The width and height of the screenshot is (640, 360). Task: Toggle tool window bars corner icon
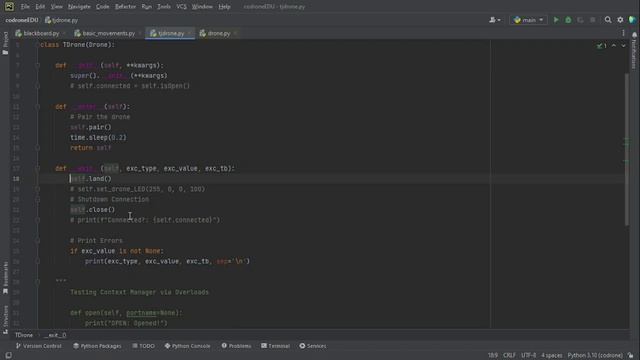[8, 355]
